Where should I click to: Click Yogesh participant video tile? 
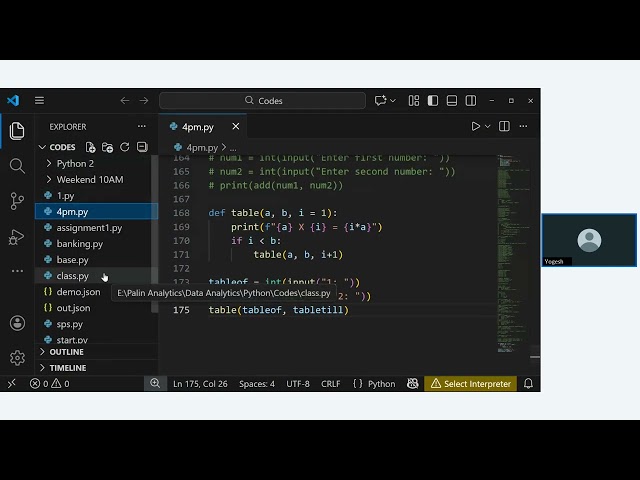(x=589, y=240)
